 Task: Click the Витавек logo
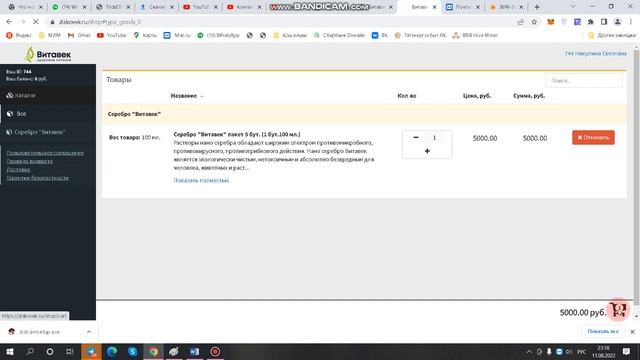48,54
